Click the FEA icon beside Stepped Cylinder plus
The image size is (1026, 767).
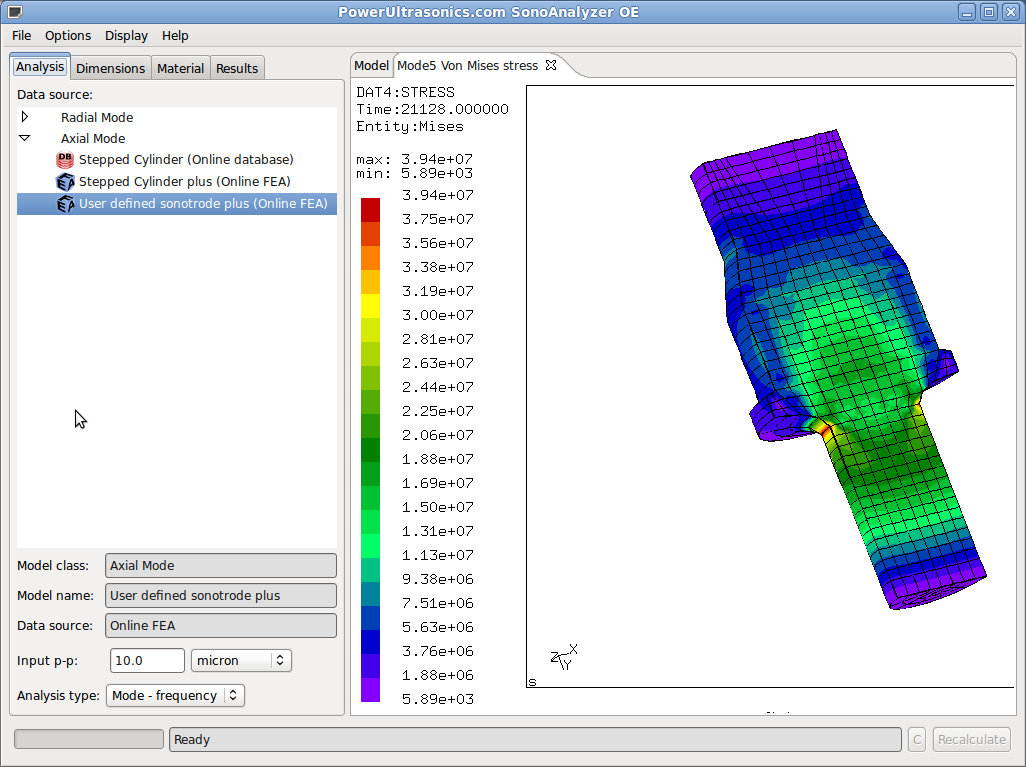(65, 182)
